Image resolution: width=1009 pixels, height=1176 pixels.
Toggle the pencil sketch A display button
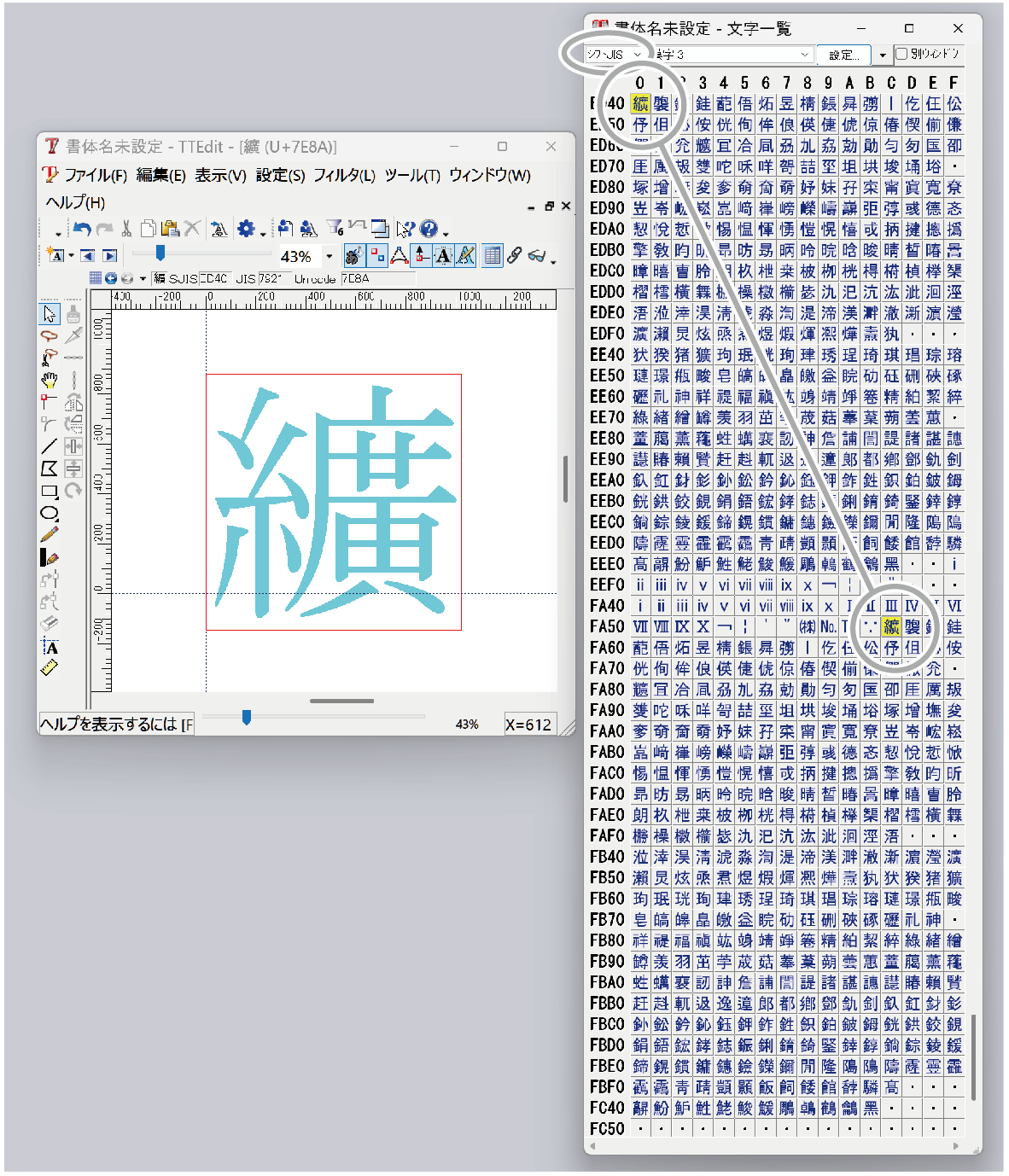point(465,255)
